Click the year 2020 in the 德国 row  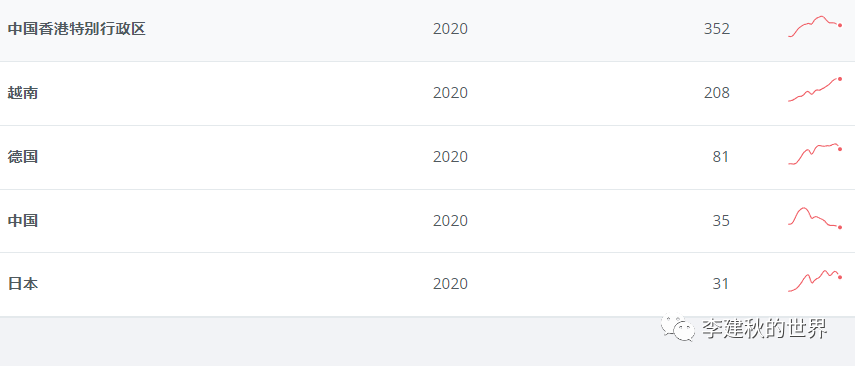coord(450,157)
